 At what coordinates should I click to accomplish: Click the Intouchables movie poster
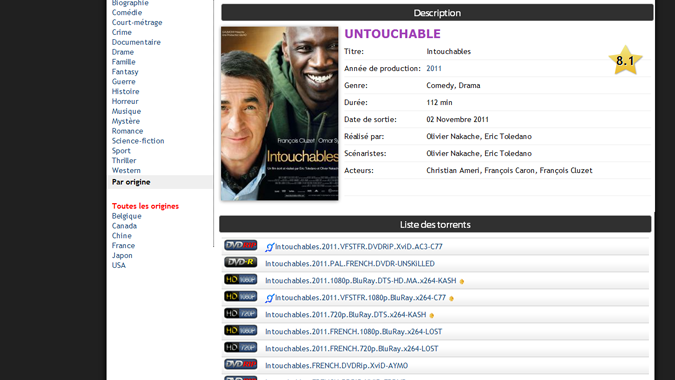click(x=280, y=114)
